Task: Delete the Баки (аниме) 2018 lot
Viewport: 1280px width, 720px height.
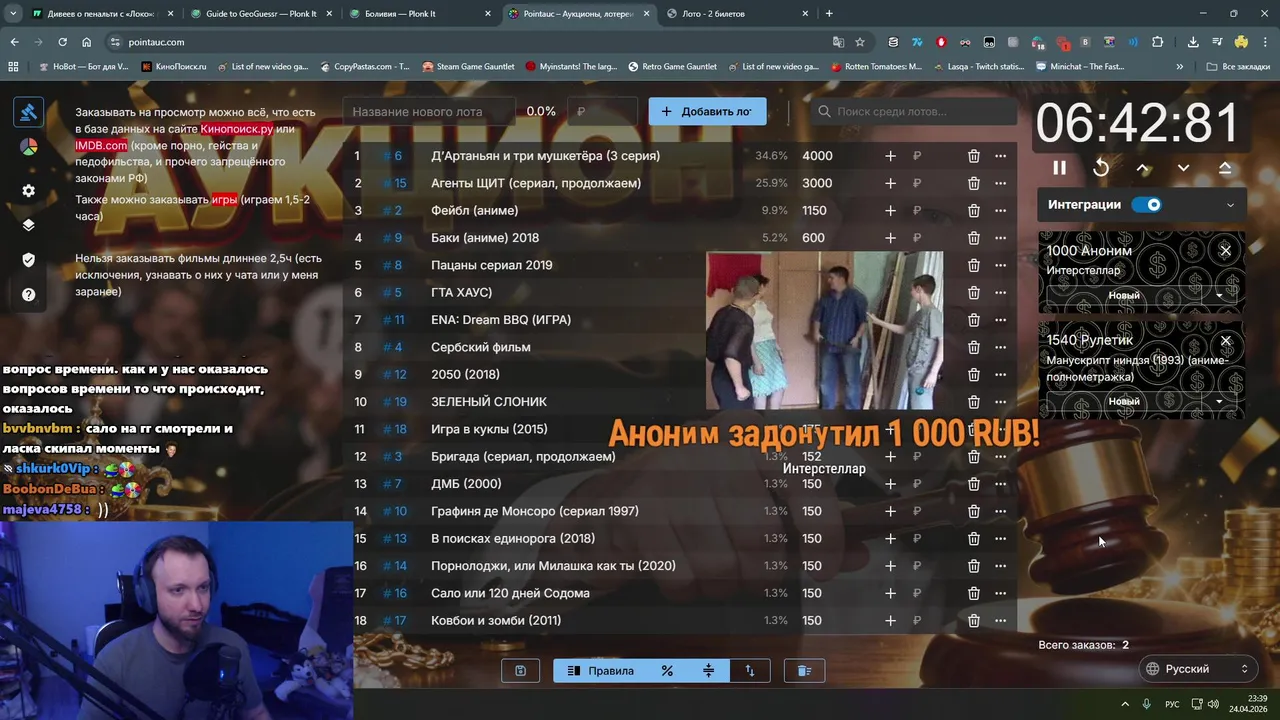Action: (x=973, y=238)
